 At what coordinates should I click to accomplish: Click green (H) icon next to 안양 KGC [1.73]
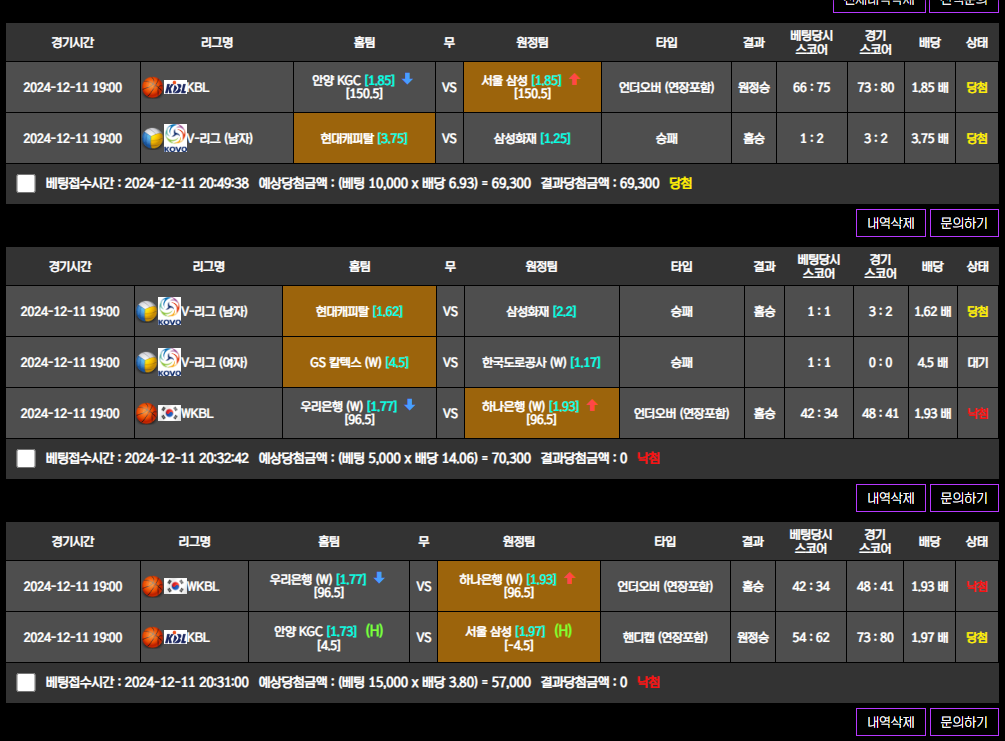coord(374,630)
